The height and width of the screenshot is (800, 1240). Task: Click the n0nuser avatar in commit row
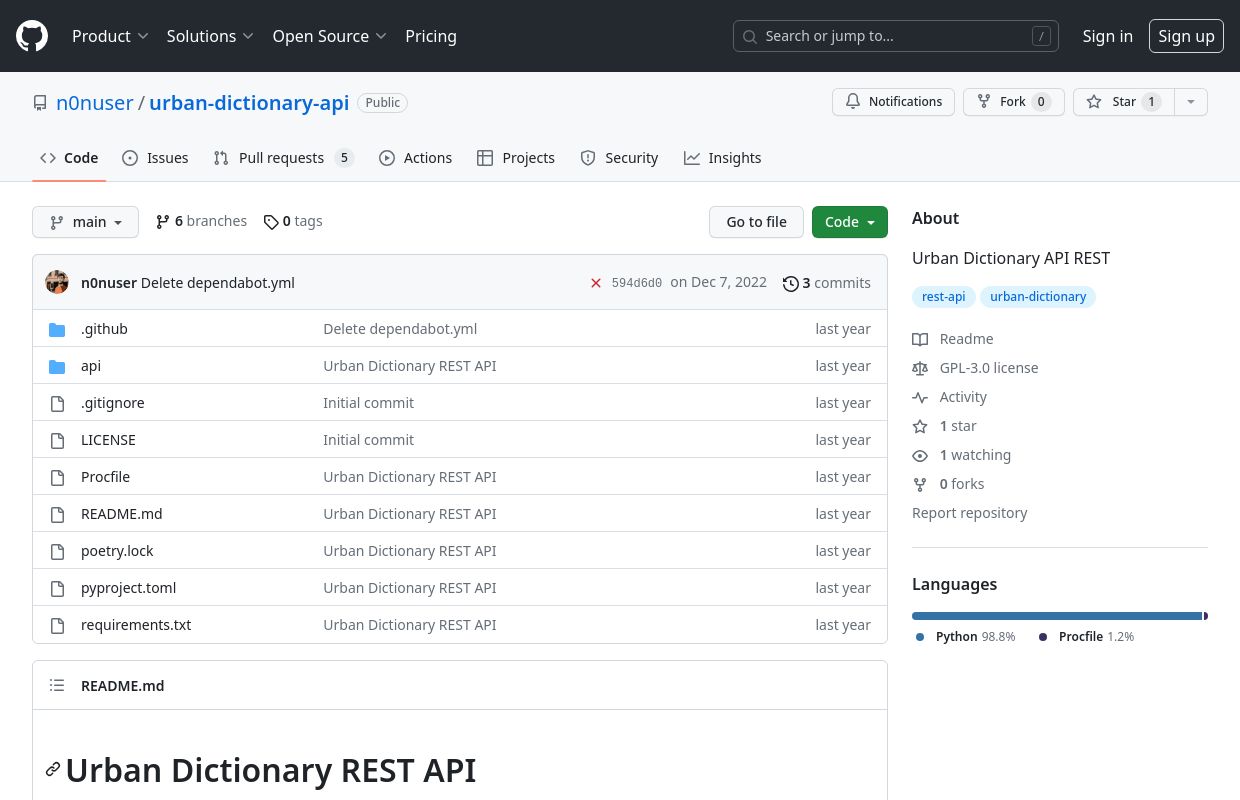tap(57, 282)
